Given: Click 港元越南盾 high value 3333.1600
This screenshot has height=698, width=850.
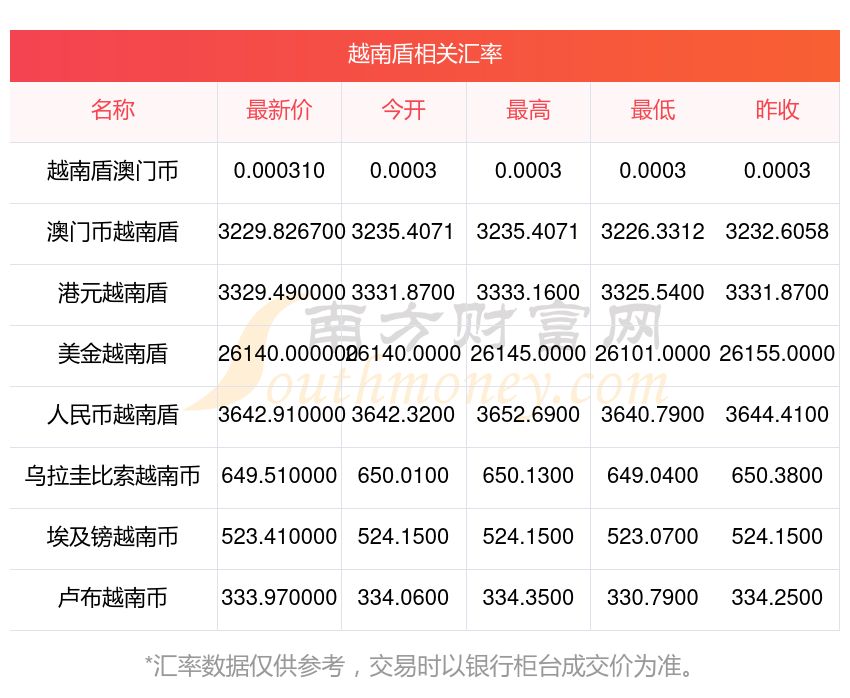Looking at the screenshot, I should 528,293.
